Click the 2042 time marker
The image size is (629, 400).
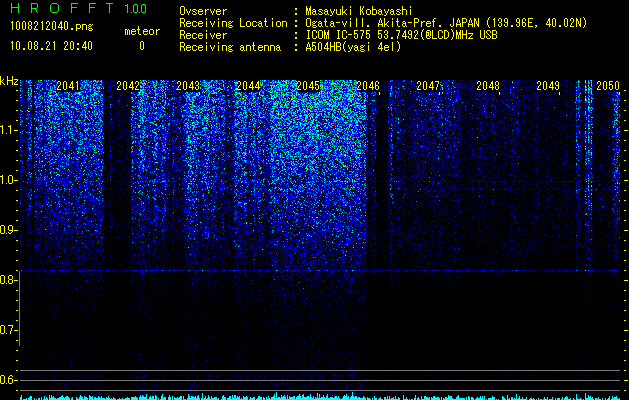click(128, 86)
